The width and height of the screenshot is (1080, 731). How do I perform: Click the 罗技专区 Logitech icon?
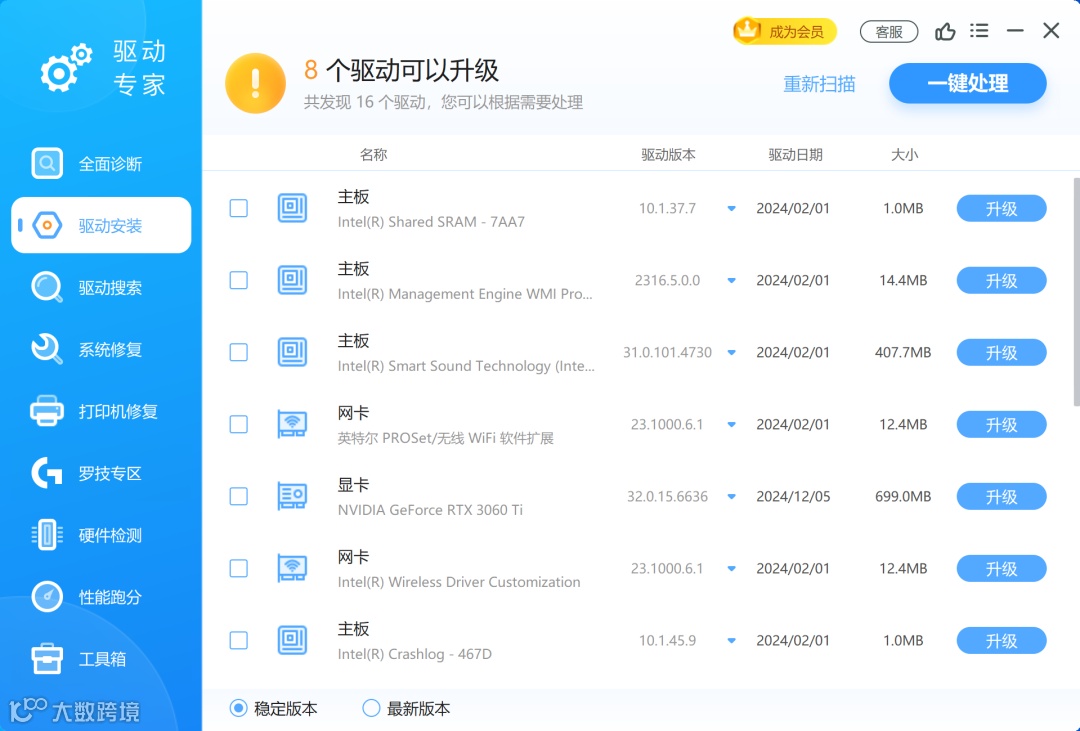click(x=47, y=473)
